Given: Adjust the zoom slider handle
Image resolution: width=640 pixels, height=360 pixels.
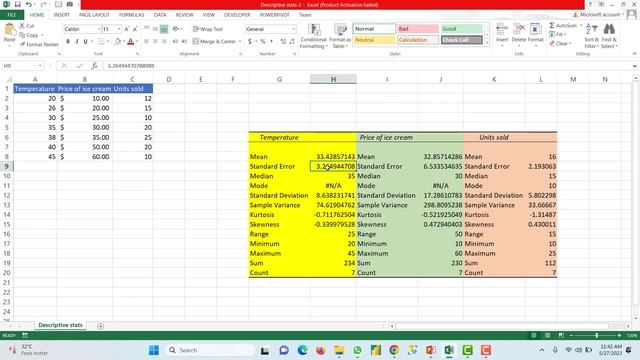Looking at the screenshot, I should click(x=597, y=335).
